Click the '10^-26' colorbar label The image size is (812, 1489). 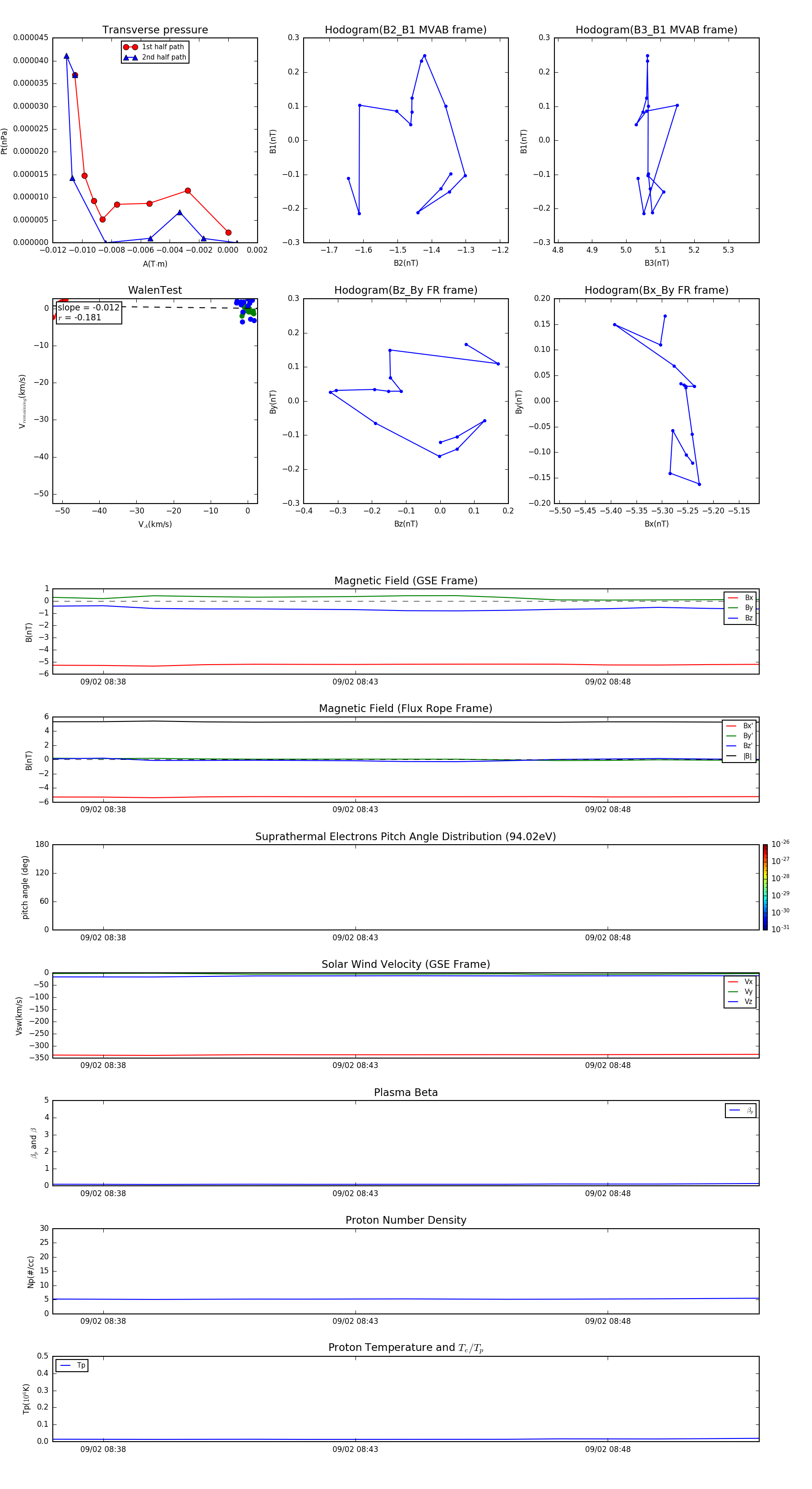[780, 844]
